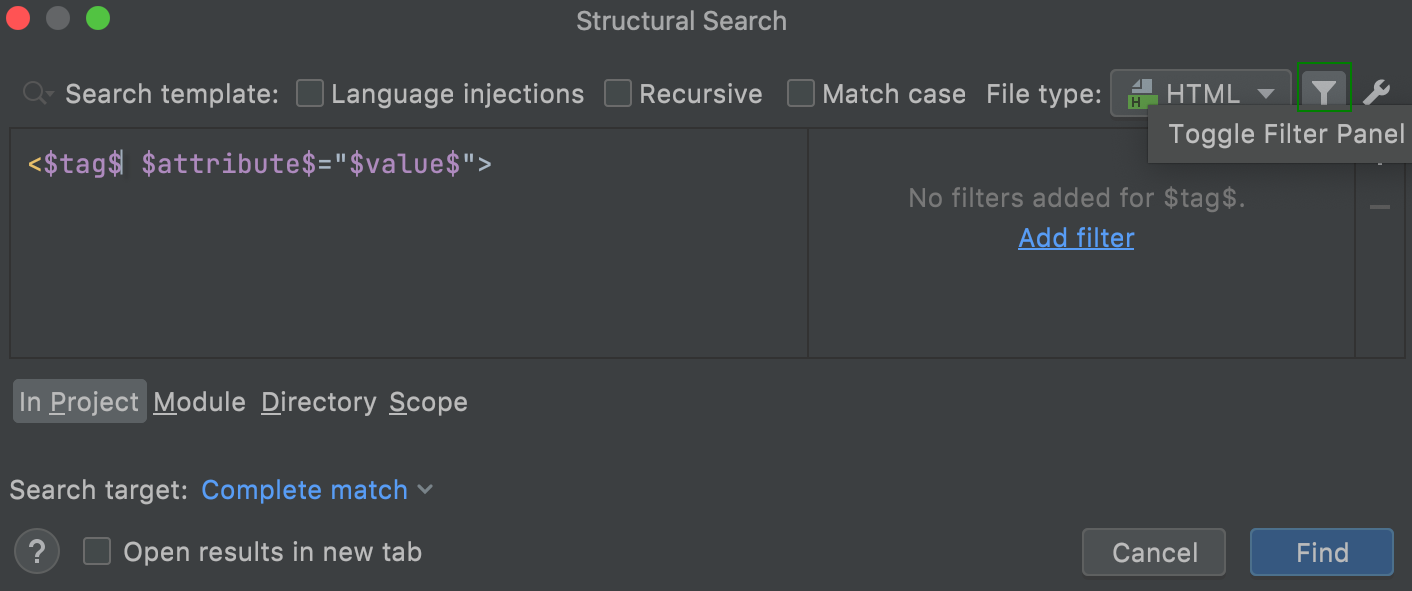
Task: Check the Recursive option
Action: pos(618,94)
